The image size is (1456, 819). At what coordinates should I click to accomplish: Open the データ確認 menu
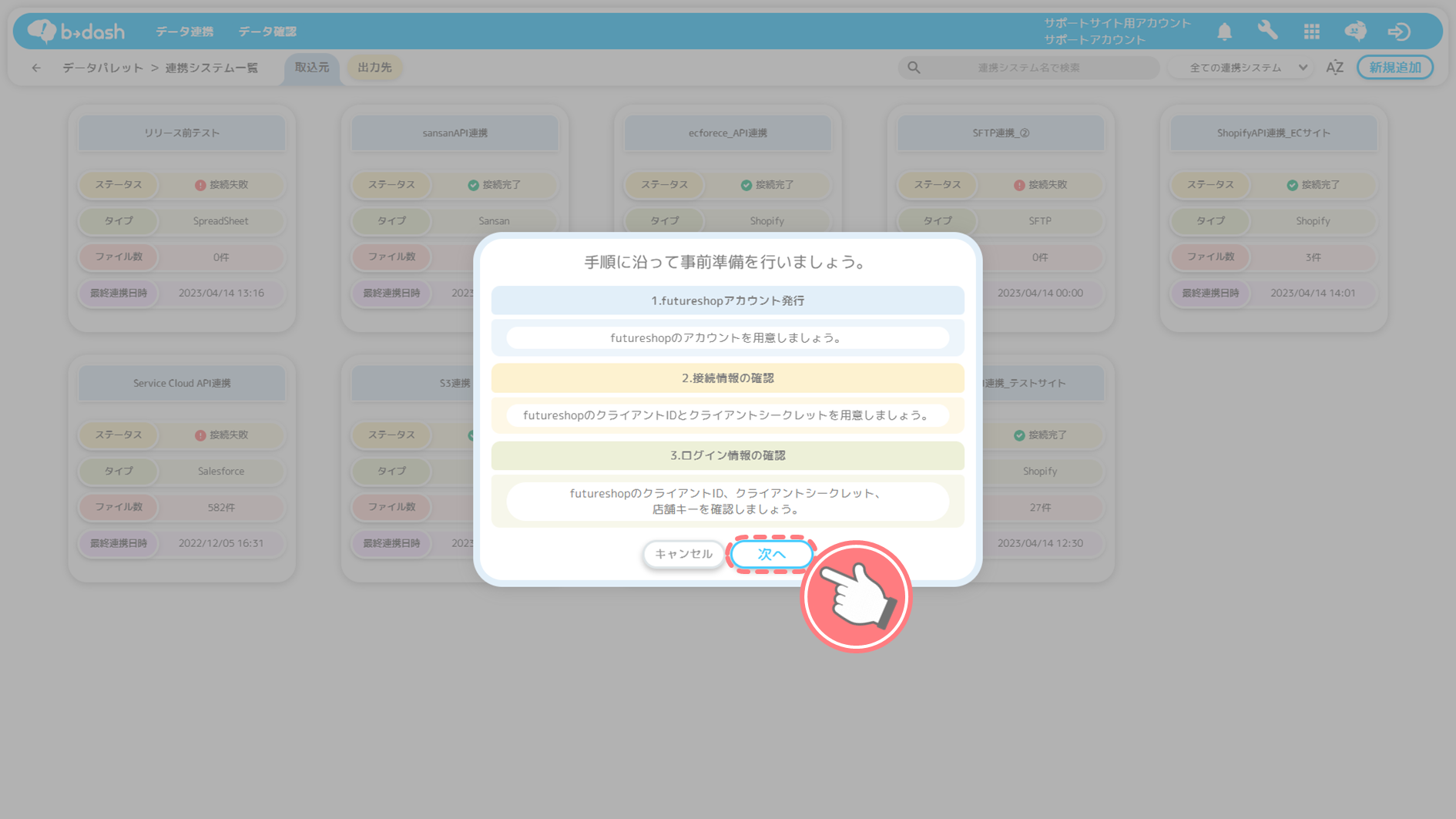267,32
